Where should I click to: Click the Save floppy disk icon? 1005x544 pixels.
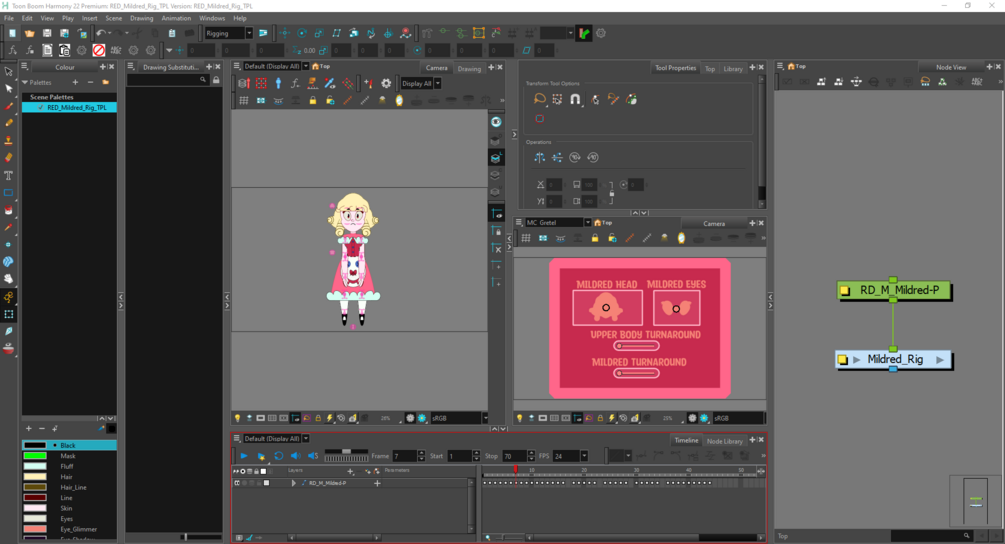click(47, 33)
